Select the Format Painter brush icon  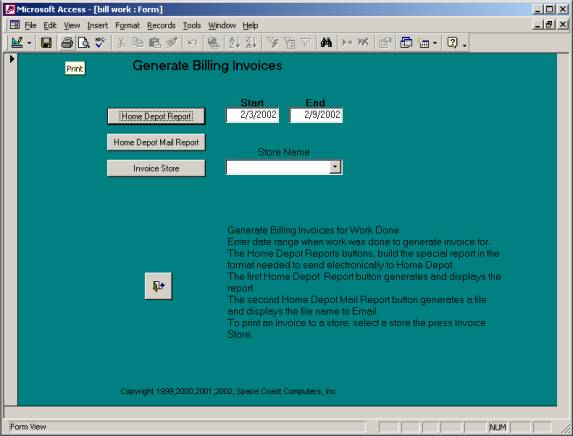click(172, 43)
